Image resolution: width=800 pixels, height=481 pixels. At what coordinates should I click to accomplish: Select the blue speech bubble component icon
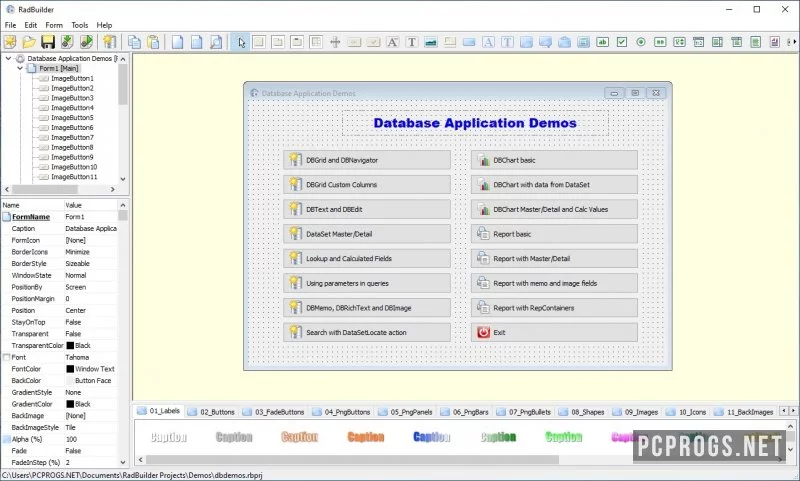click(545, 42)
